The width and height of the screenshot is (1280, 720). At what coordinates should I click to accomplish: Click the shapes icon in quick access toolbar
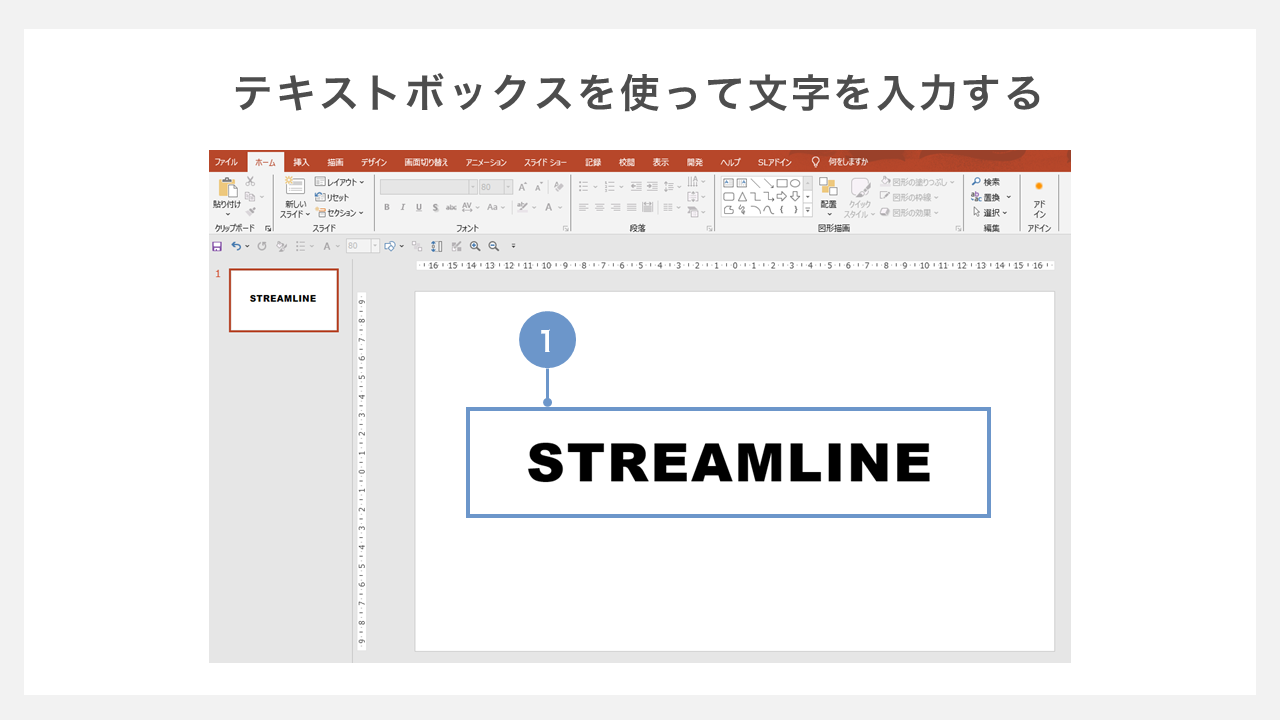[x=391, y=246]
